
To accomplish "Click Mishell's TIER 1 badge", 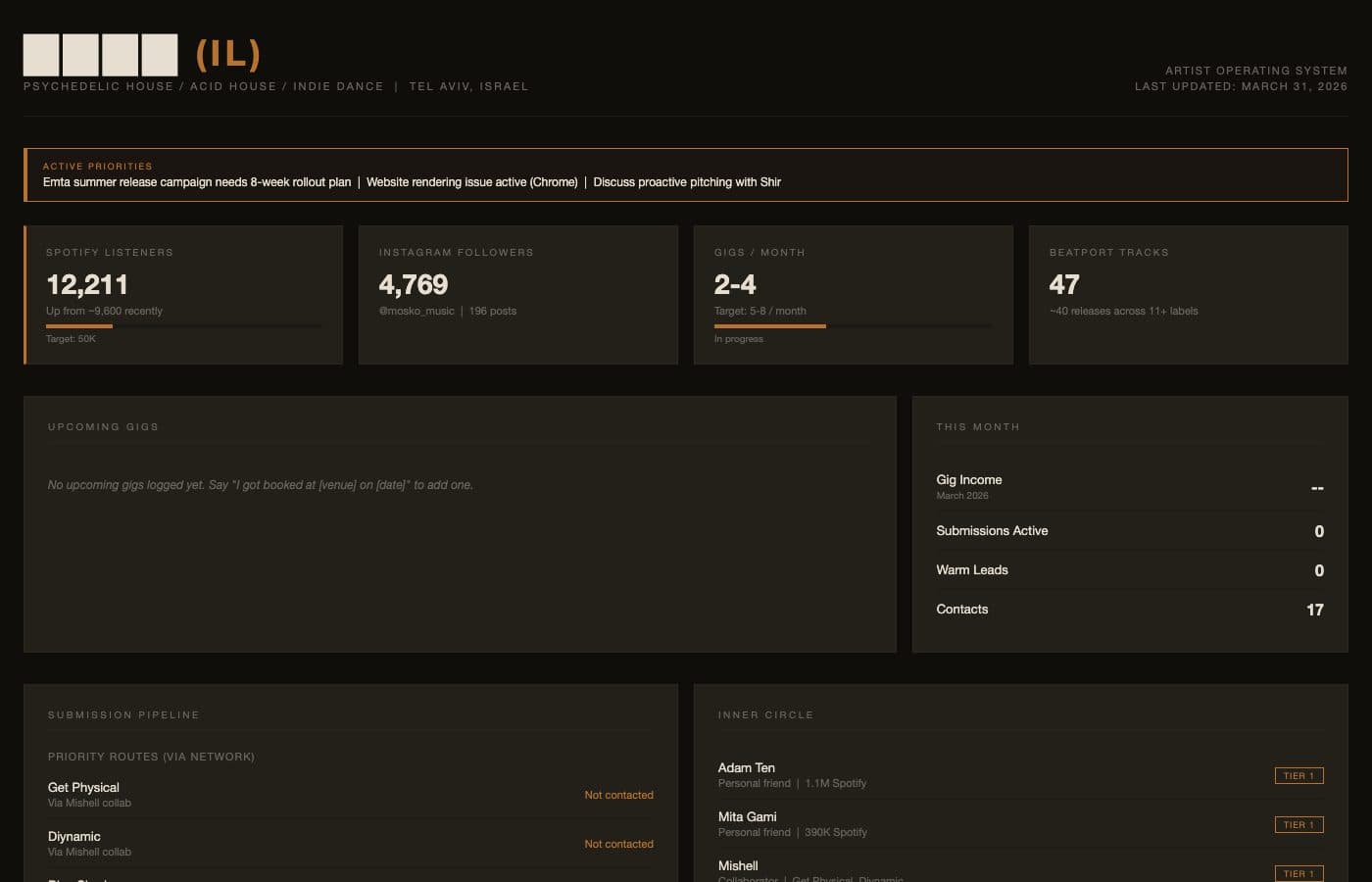I will click(x=1298, y=873).
